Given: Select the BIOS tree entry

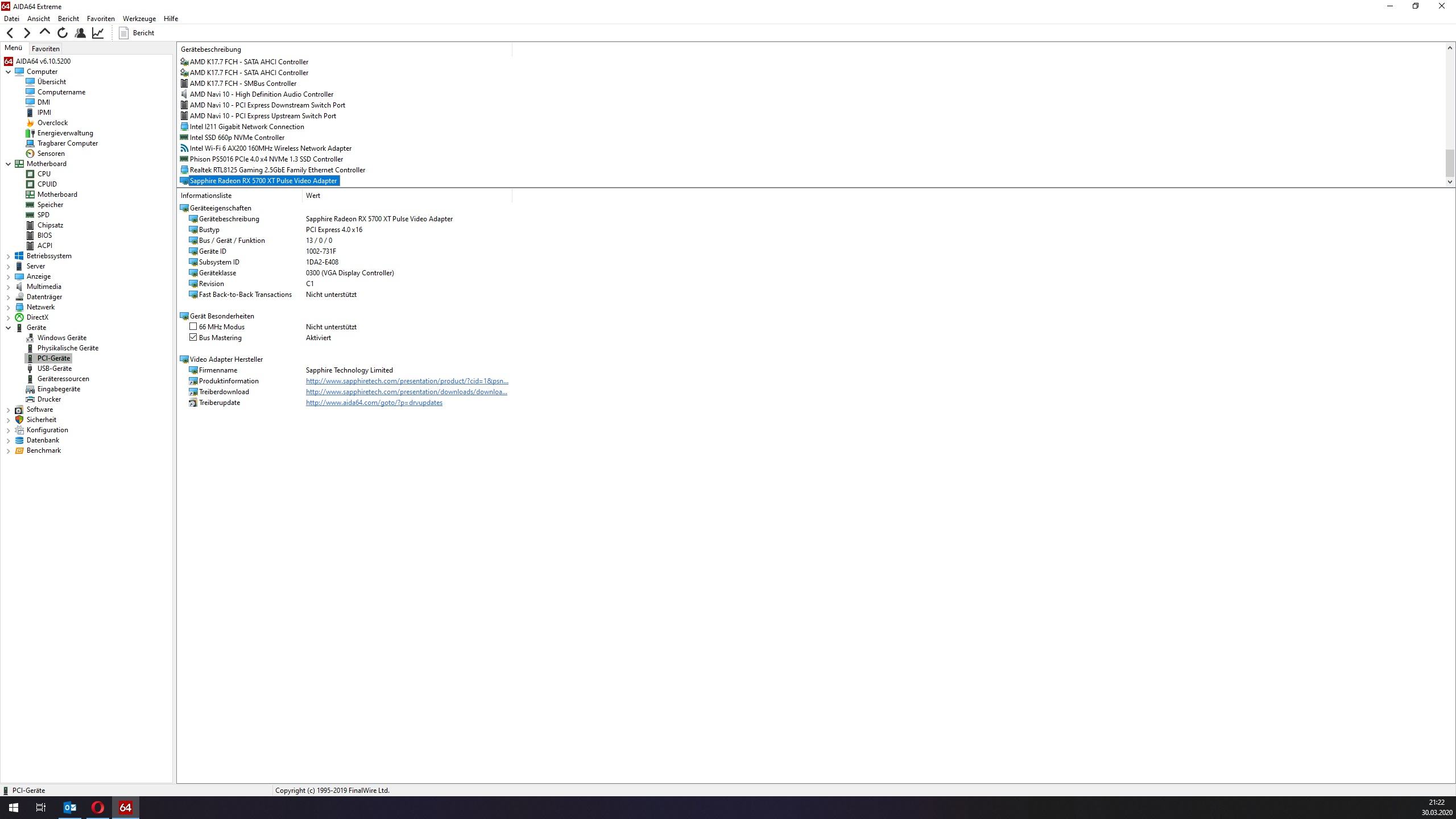Looking at the screenshot, I should pos(44,235).
